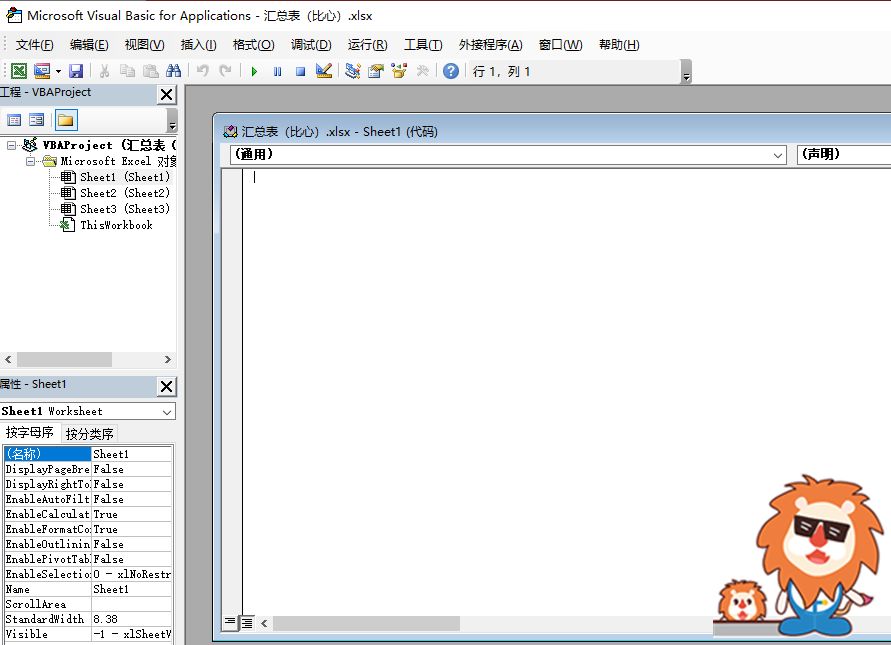Click the DisplayPageBreaks False value
The width and height of the screenshot is (891, 645).
[131, 469]
